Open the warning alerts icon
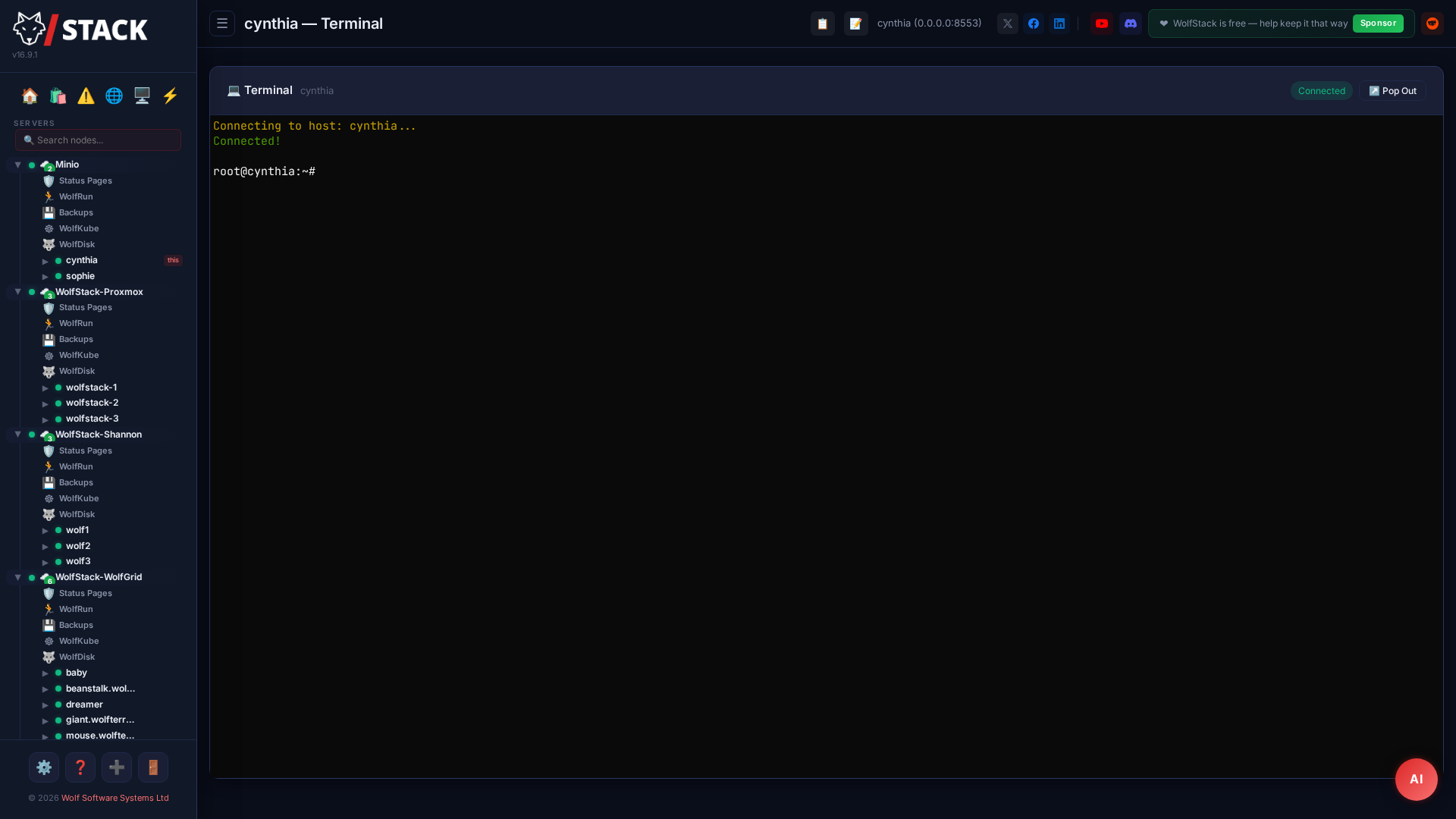 [86, 96]
